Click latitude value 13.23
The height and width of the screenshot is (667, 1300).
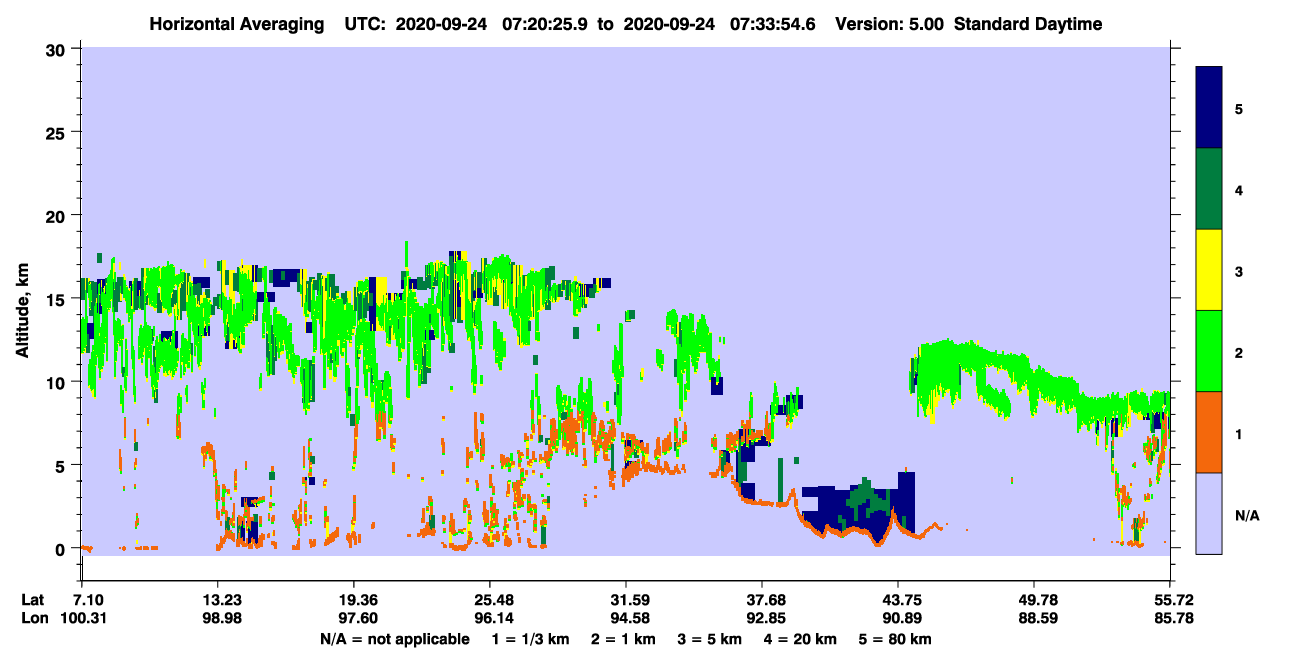click(217, 600)
